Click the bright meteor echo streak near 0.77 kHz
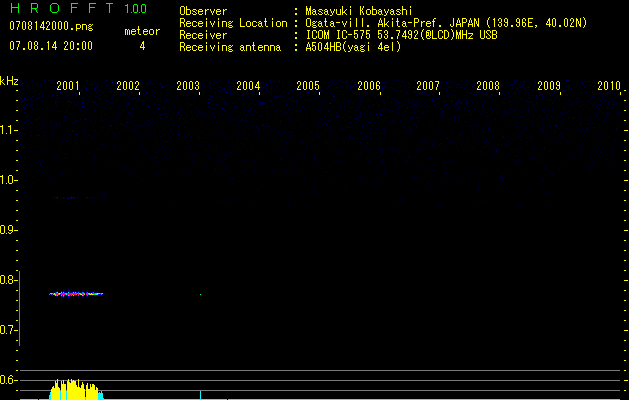The image size is (629, 400). [76, 294]
